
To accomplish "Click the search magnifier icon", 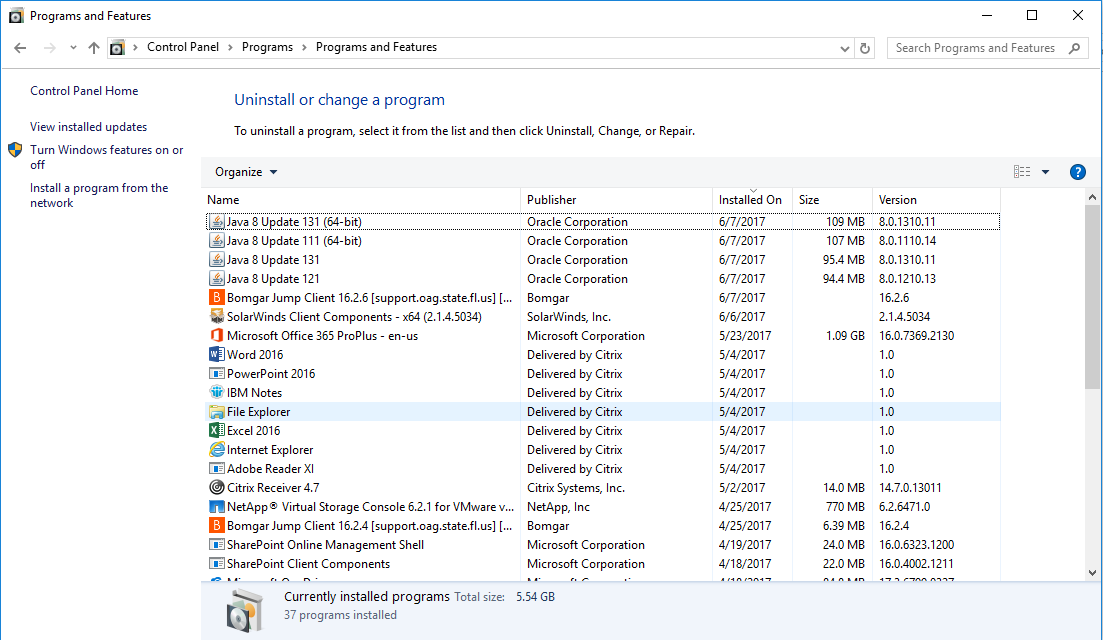I will (1074, 48).
